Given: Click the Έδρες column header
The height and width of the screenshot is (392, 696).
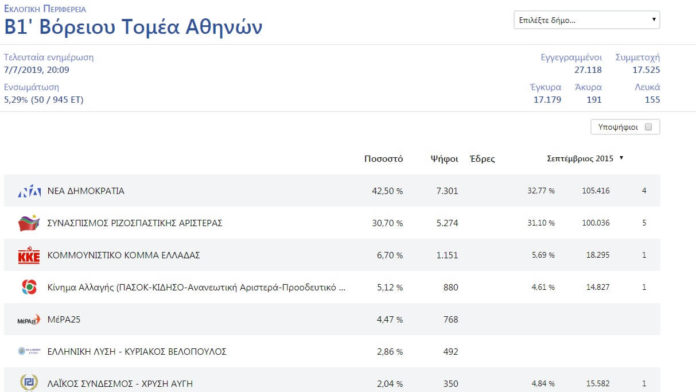Looking at the screenshot, I should pos(482,158).
